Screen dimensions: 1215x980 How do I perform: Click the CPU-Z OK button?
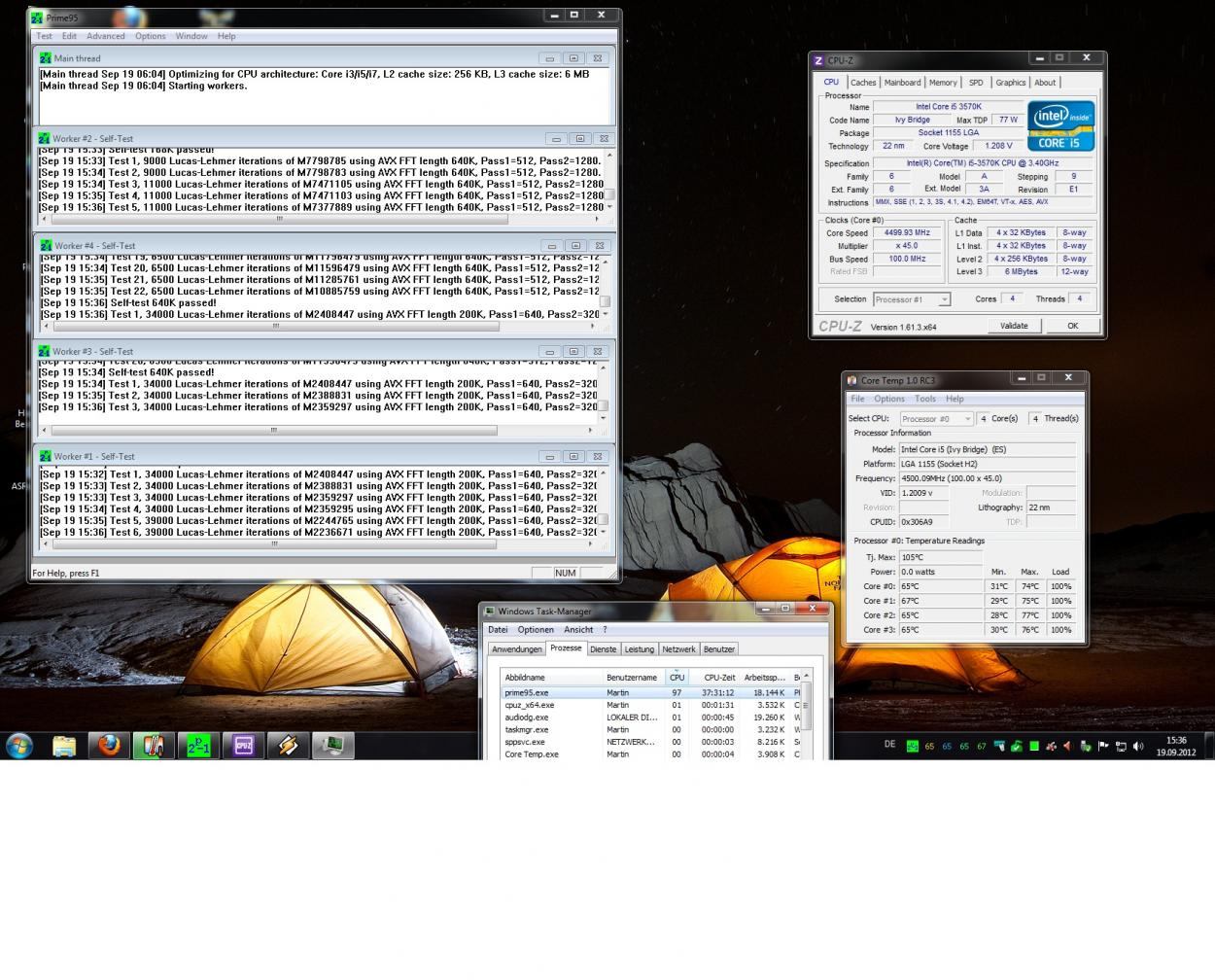pyautogui.click(x=1072, y=326)
